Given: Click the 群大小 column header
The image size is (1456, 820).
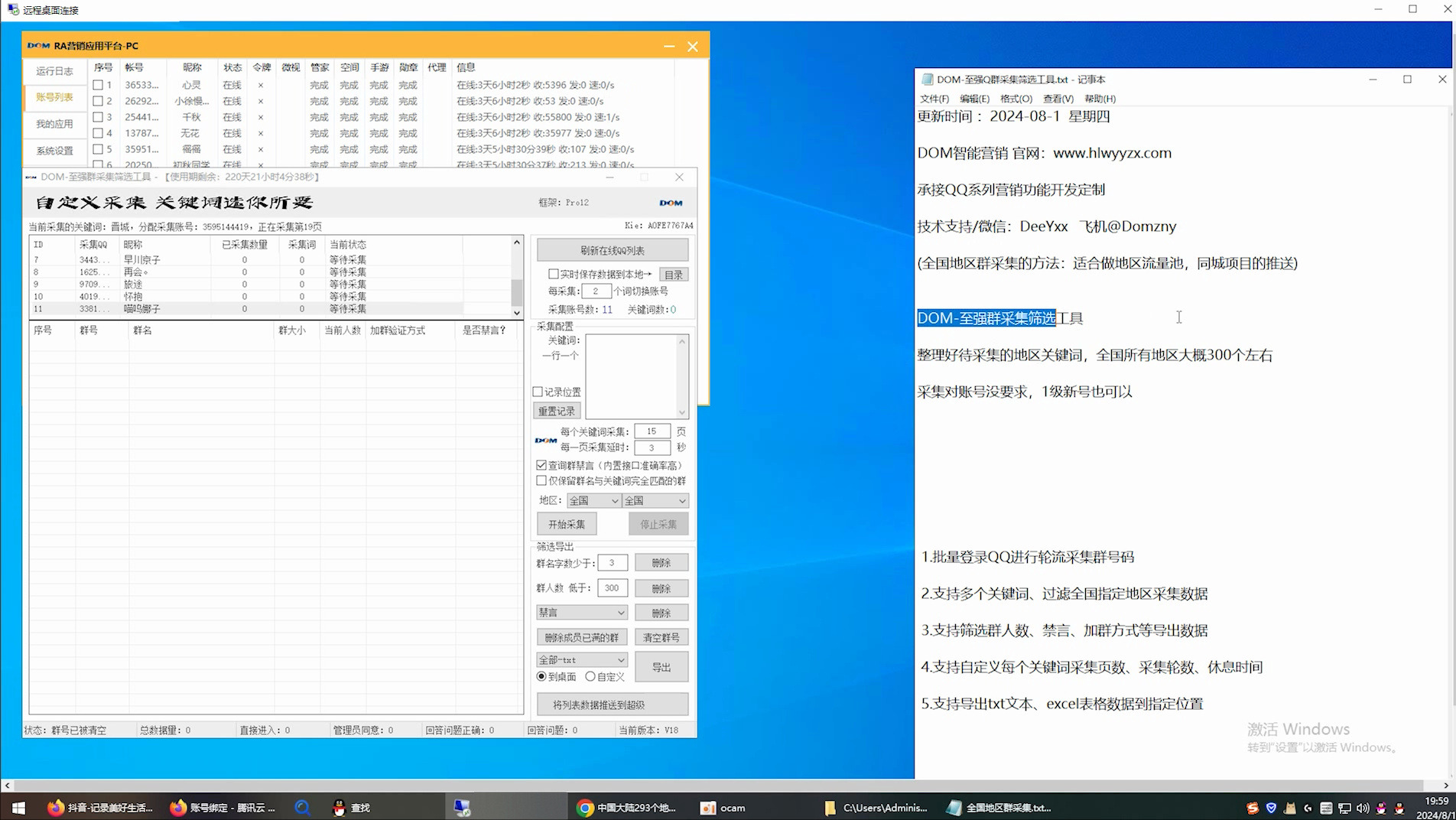Looking at the screenshot, I should click(292, 330).
